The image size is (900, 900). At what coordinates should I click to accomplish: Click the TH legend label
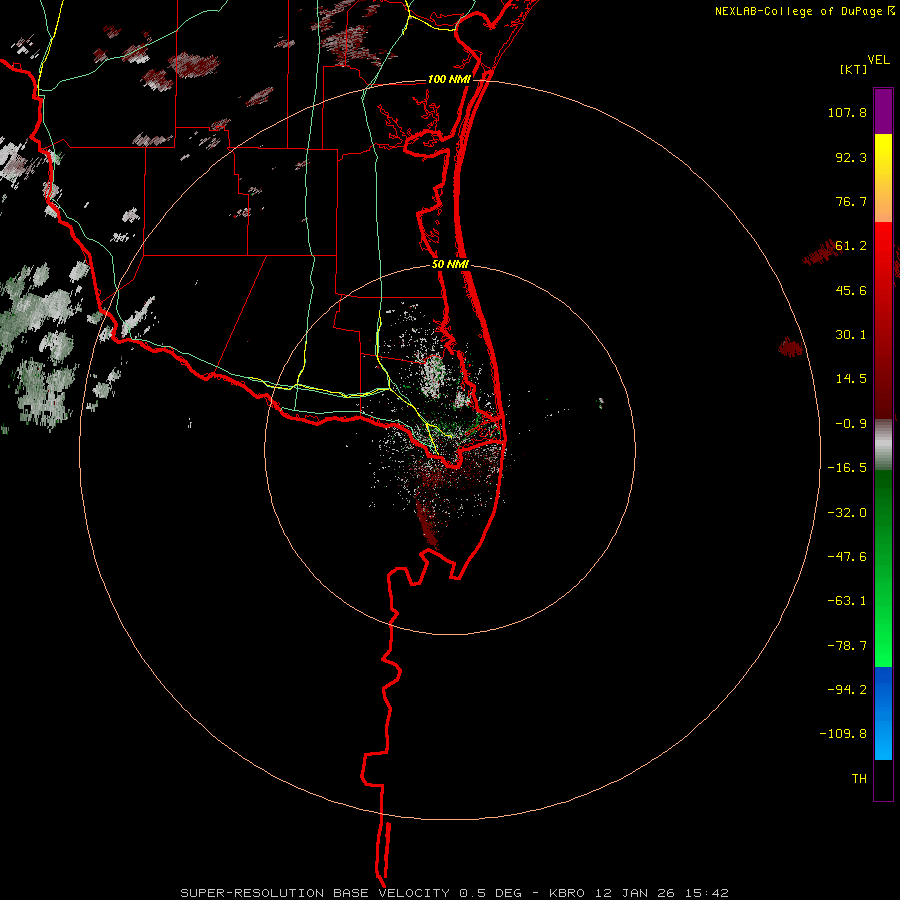pyautogui.click(x=859, y=779)
